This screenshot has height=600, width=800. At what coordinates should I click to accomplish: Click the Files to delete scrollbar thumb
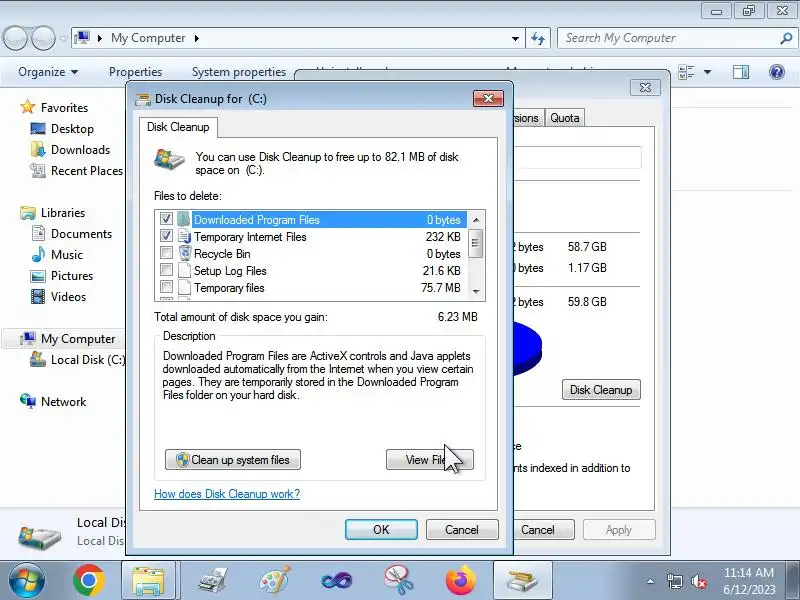[x=476, y=243]
